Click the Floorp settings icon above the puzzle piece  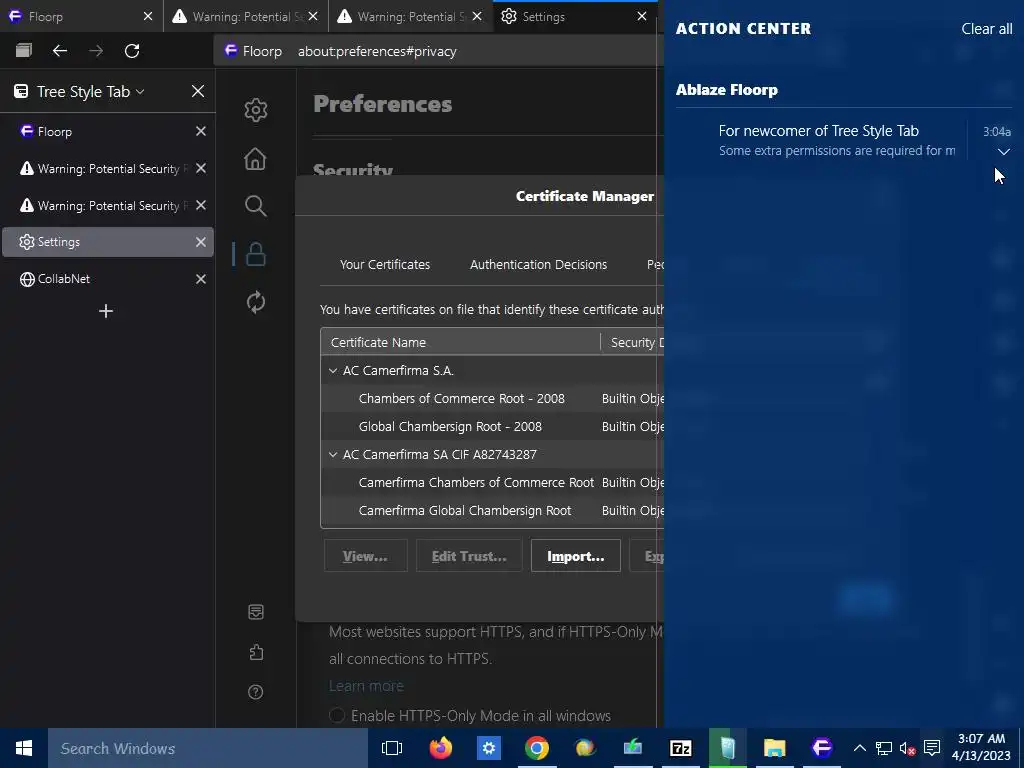click(x=256, y=612)
